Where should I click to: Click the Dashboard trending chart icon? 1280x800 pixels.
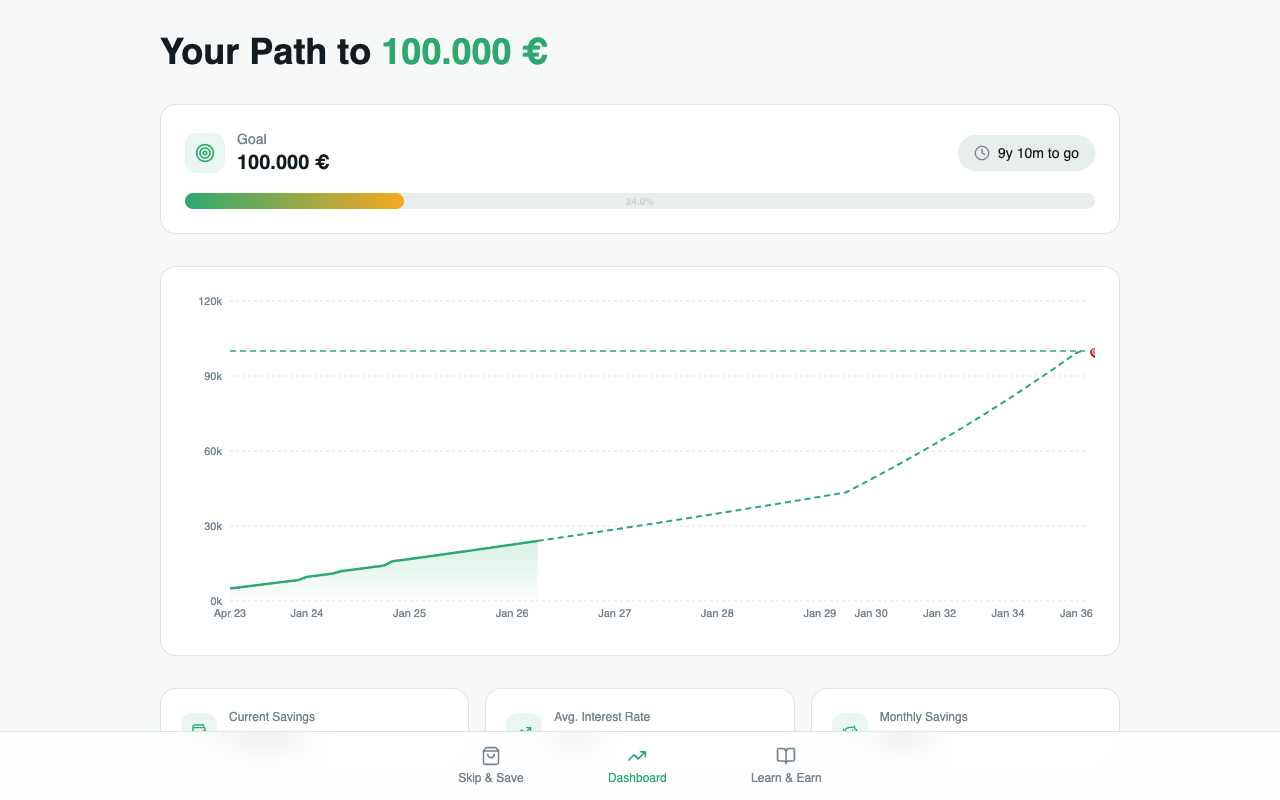tap(637, 756)
